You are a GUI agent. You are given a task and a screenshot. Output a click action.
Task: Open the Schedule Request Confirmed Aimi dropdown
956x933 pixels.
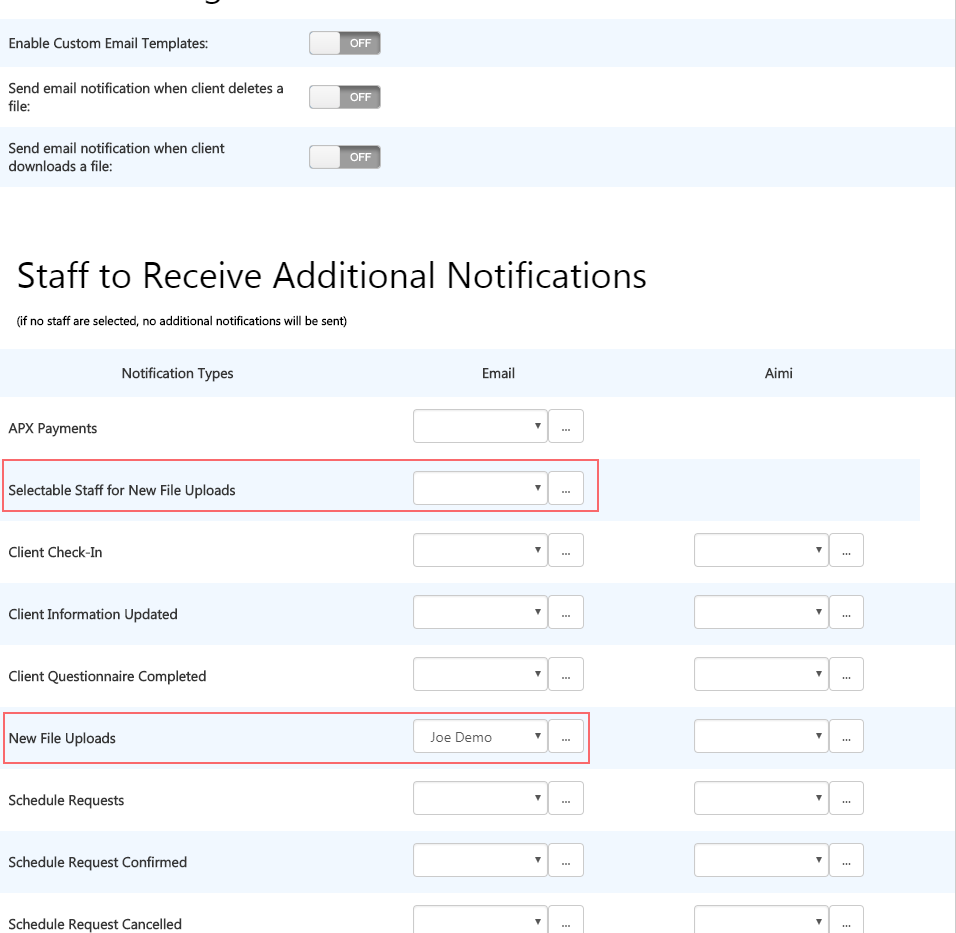(761, 860)
